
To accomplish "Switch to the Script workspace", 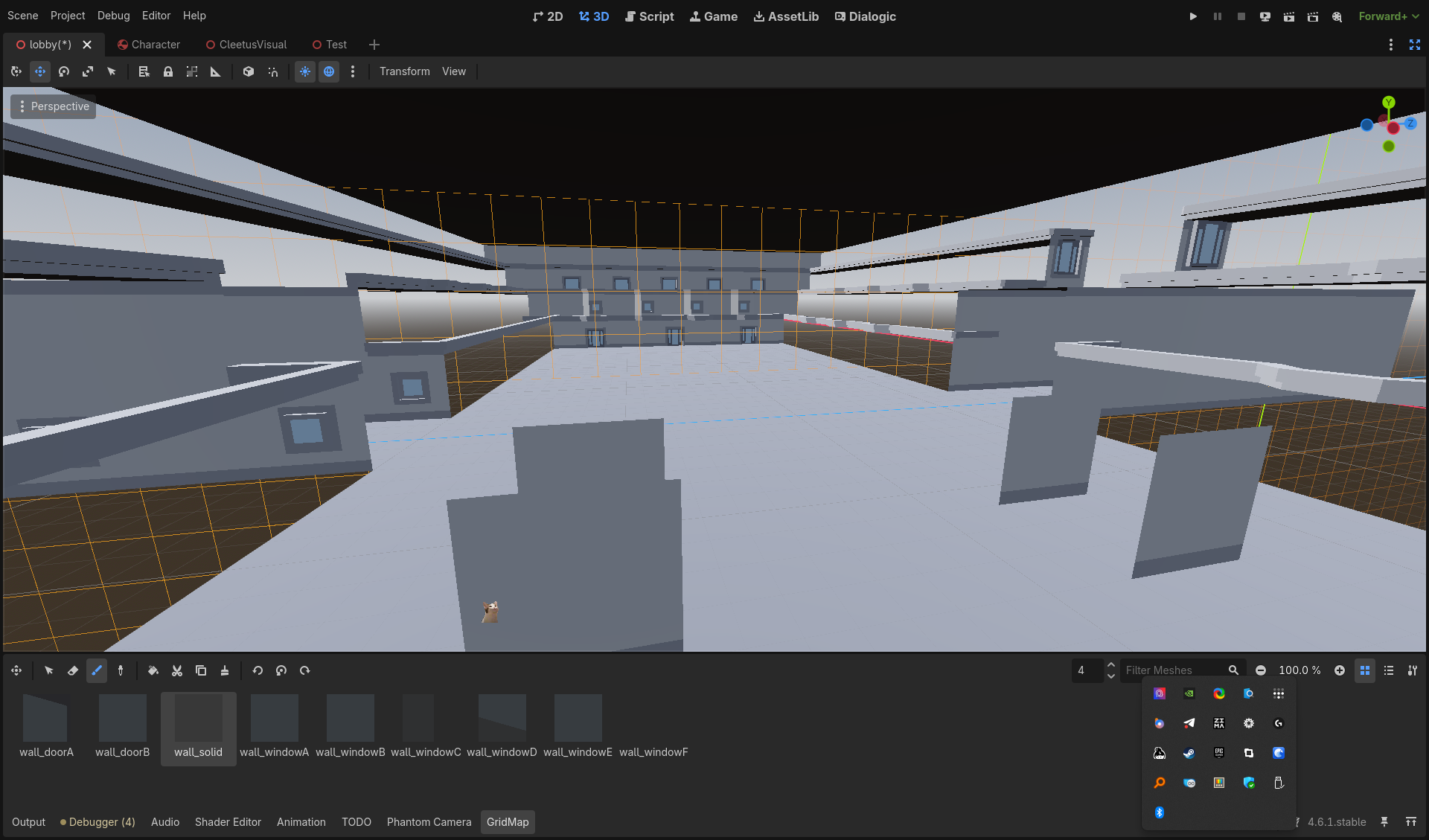I will [650, 16].
